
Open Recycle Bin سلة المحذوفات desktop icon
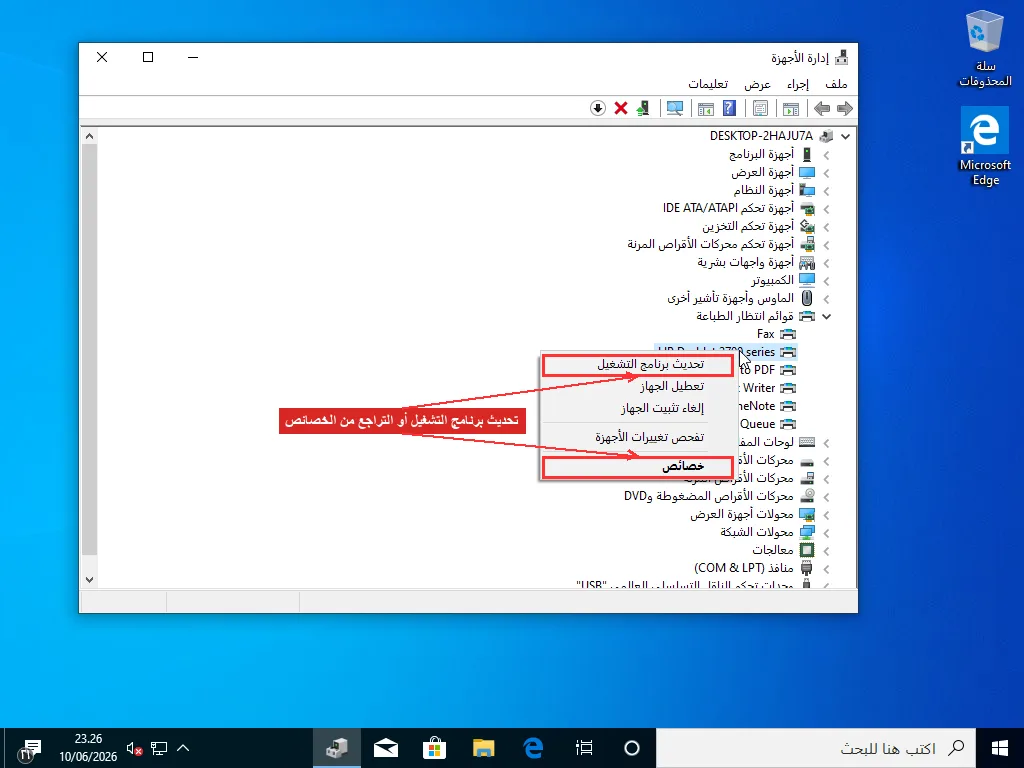(x=985, y=48)
